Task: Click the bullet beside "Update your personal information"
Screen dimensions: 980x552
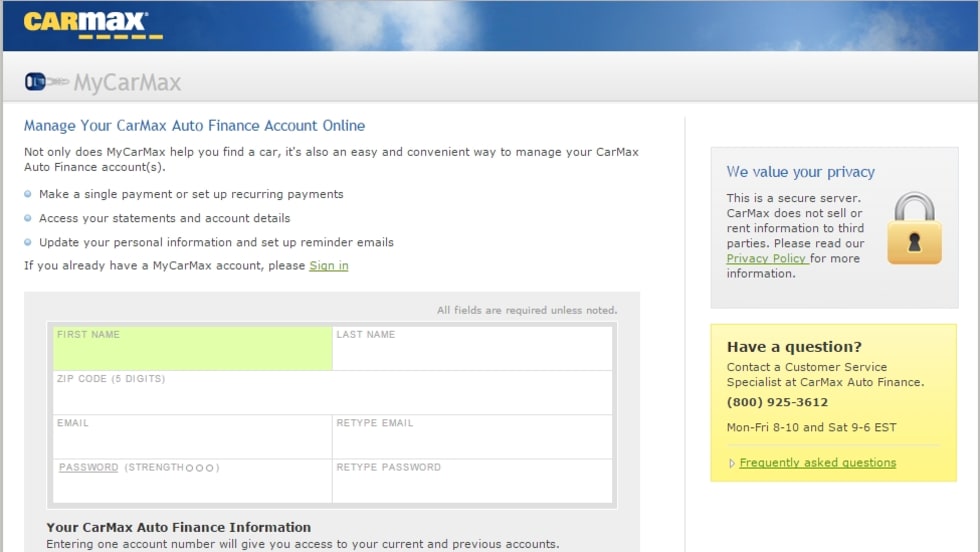Action: tap(28, 242)
